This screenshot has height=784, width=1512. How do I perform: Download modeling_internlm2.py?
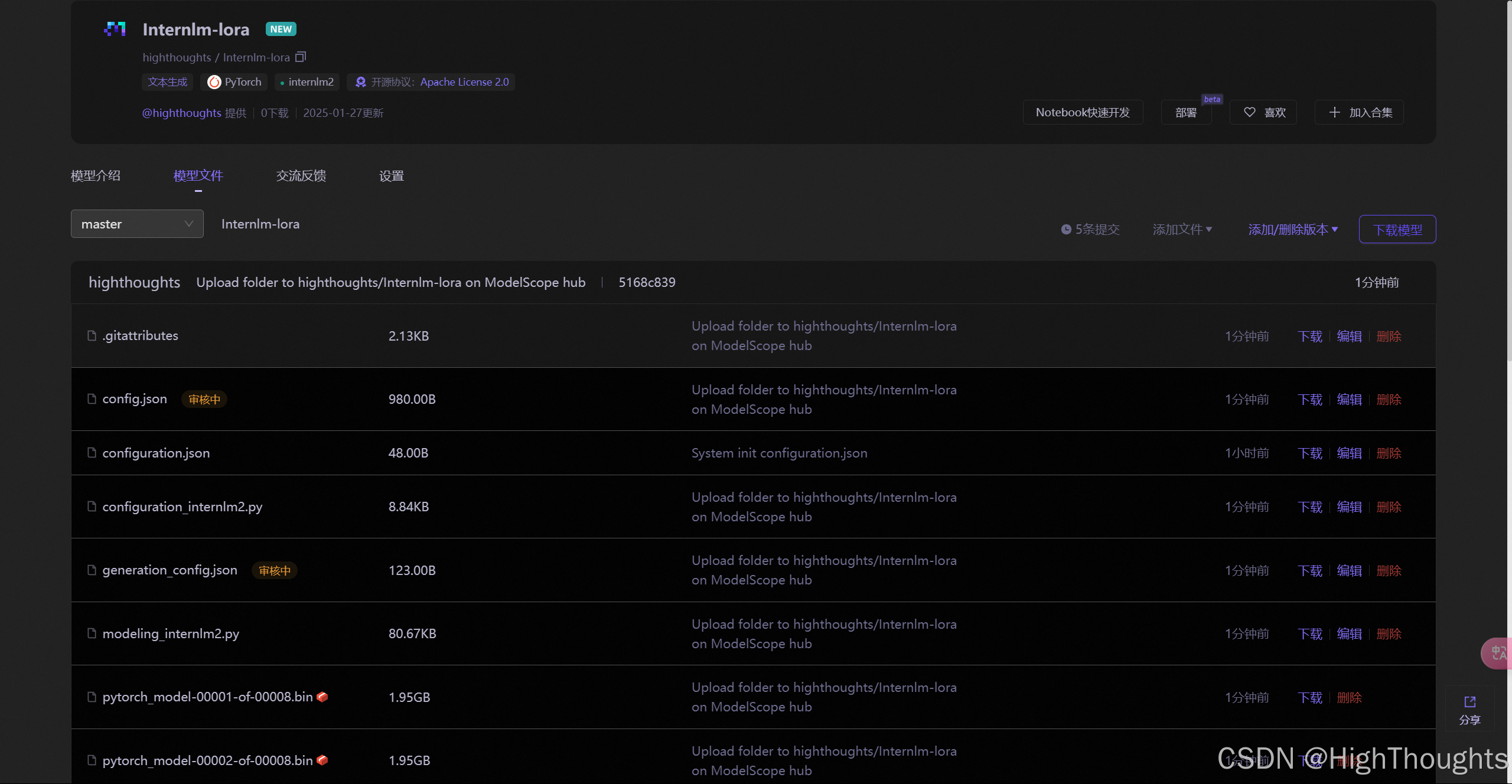tap(1310, 633)
